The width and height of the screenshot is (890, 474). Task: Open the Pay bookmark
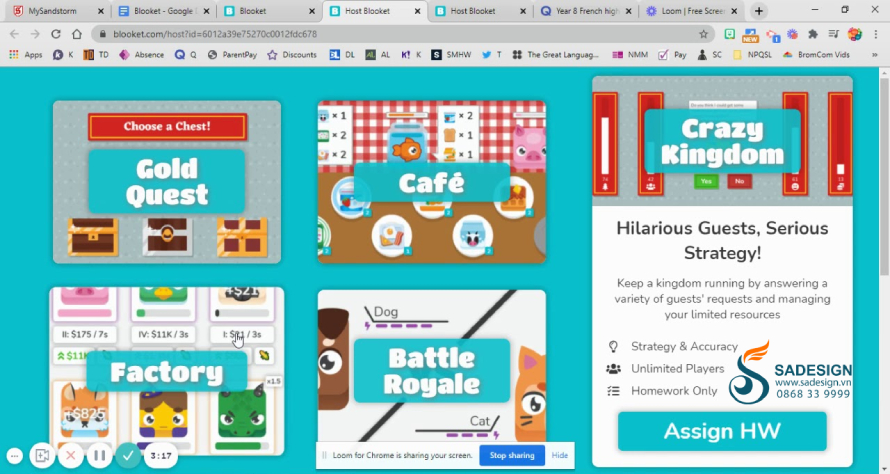672,54
